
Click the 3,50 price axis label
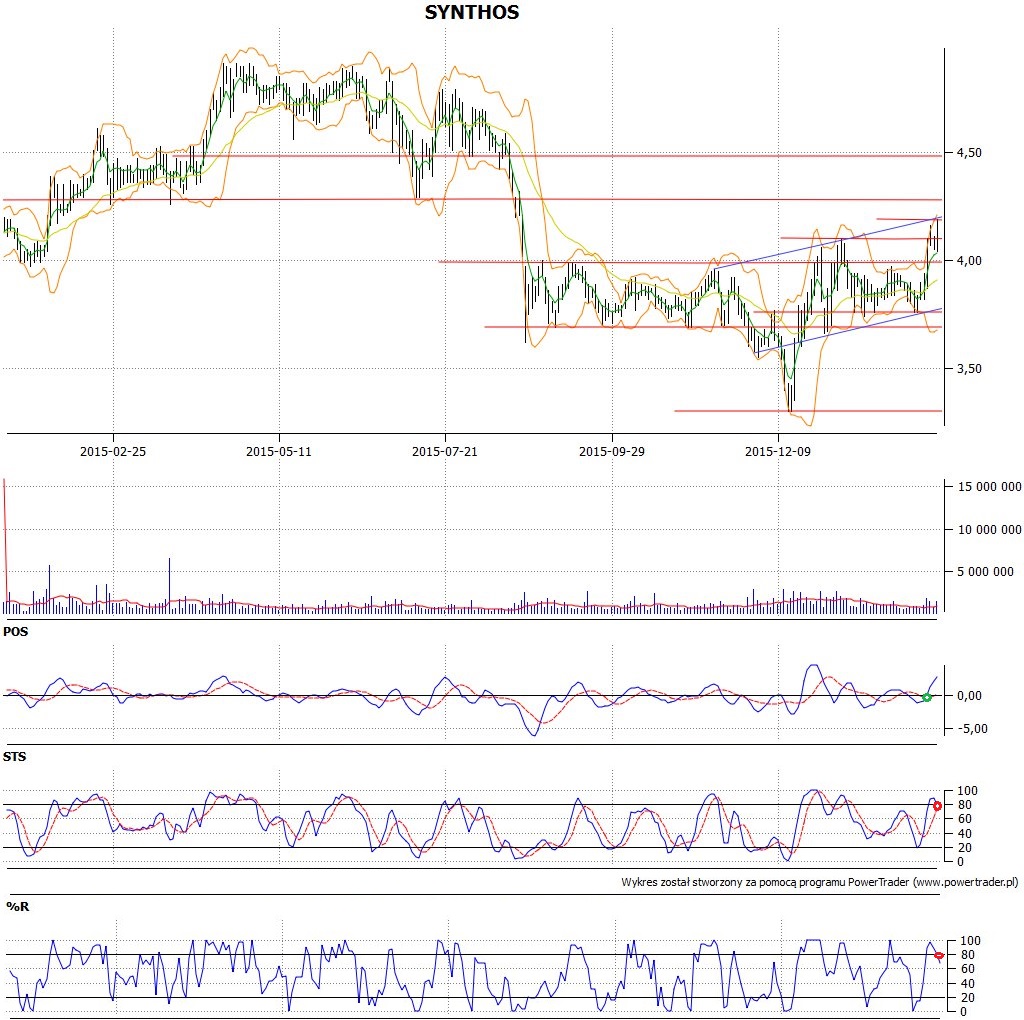[x=969, y=369]
